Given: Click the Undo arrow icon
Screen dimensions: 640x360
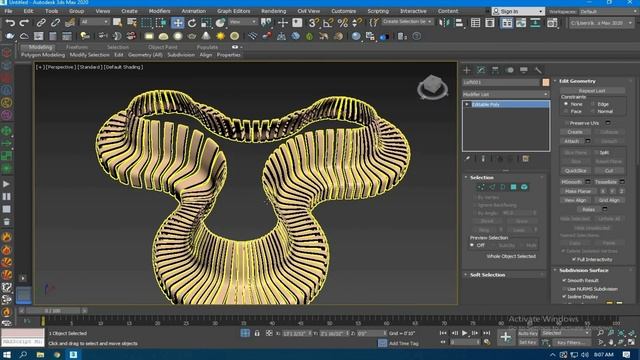Looking at the screenshot, I should pyautogui.click(x=10, y=23).
